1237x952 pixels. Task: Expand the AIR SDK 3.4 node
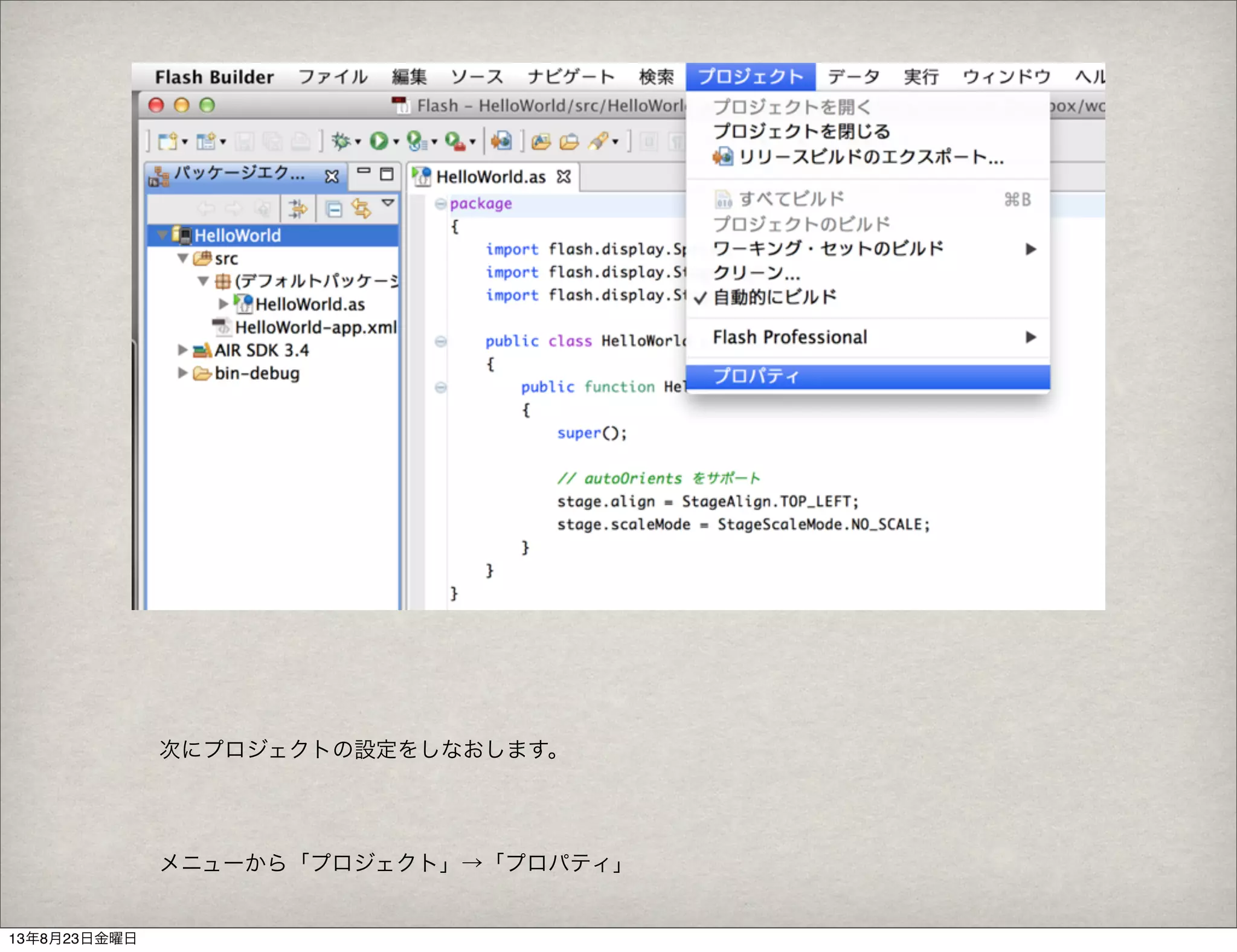pos(182,350)
